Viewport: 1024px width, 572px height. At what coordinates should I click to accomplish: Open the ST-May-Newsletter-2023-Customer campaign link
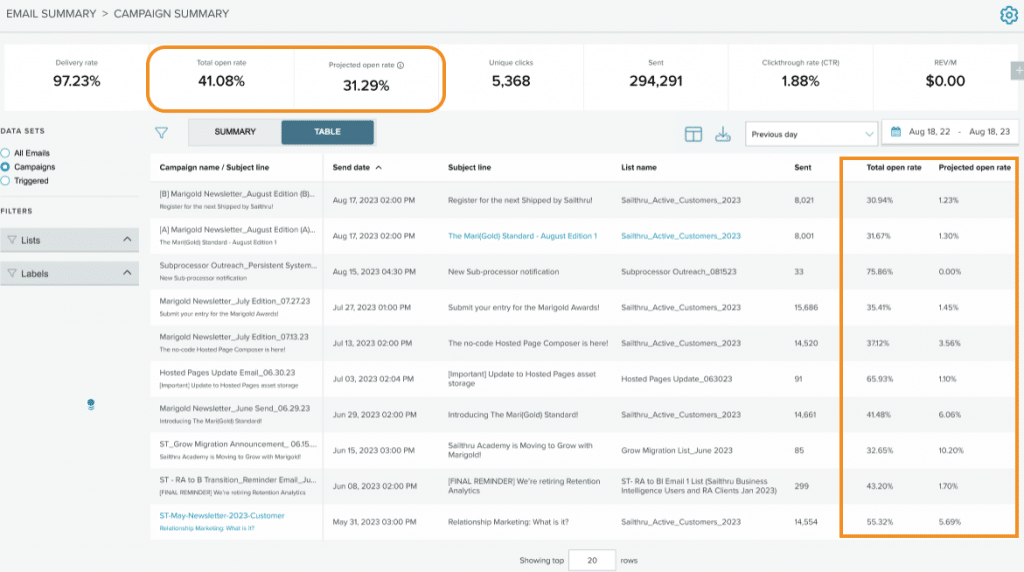[x=222, y=515]
